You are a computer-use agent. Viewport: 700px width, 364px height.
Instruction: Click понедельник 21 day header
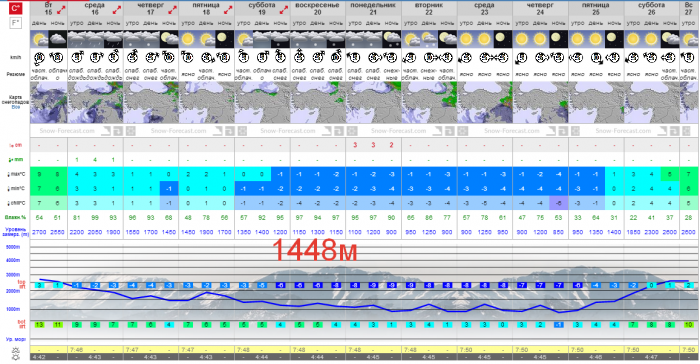point(373,8)
